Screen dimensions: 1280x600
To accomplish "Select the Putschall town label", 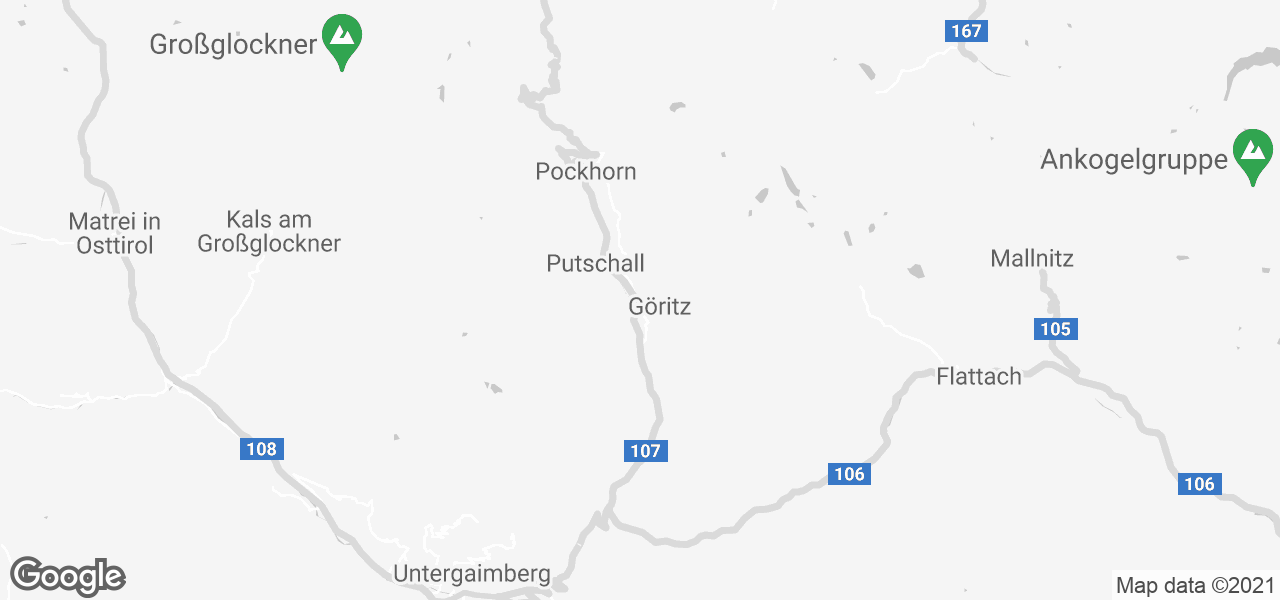I will (x=596, y=263).
